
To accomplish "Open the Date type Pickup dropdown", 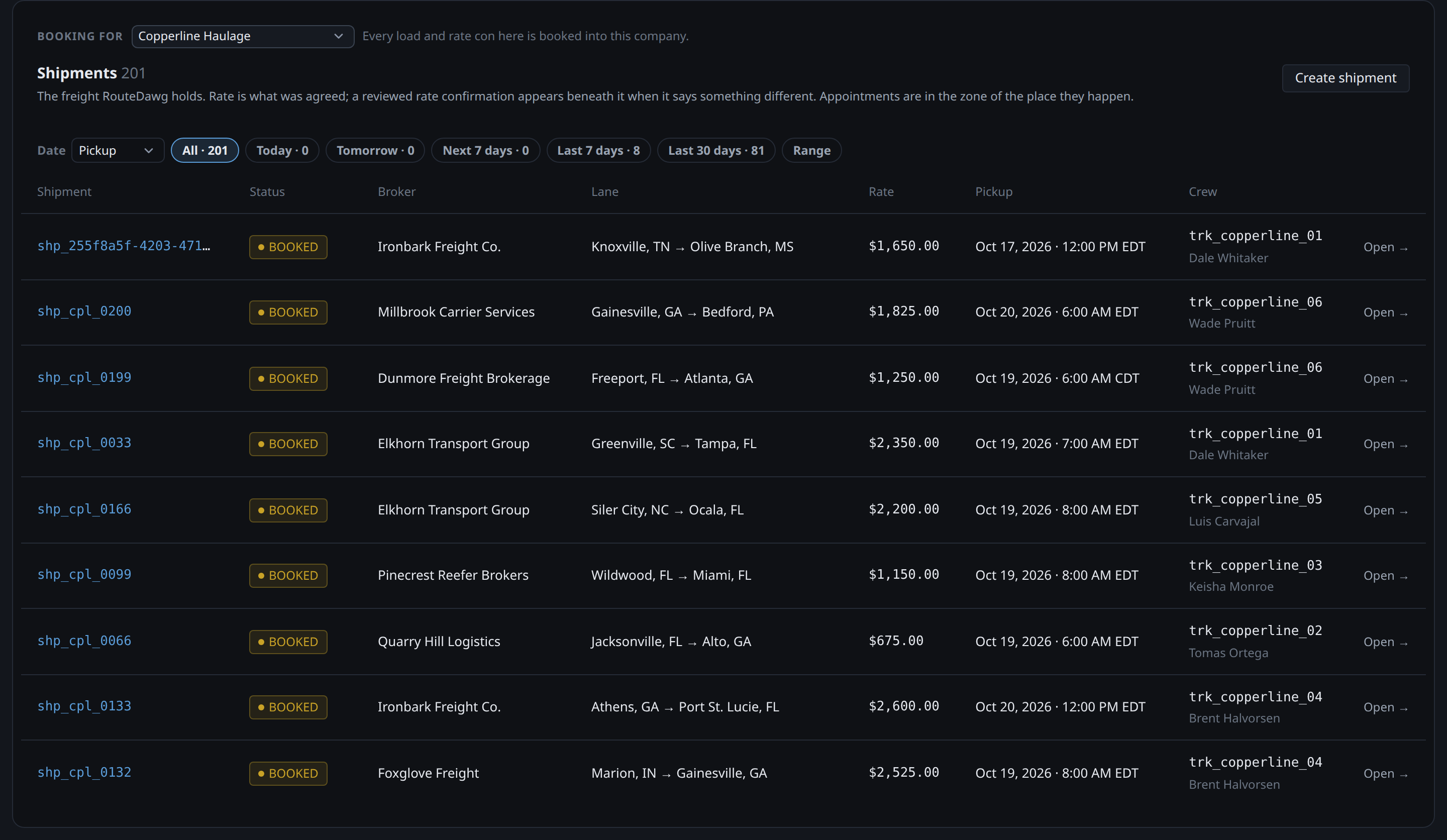I will coord(118,150).
